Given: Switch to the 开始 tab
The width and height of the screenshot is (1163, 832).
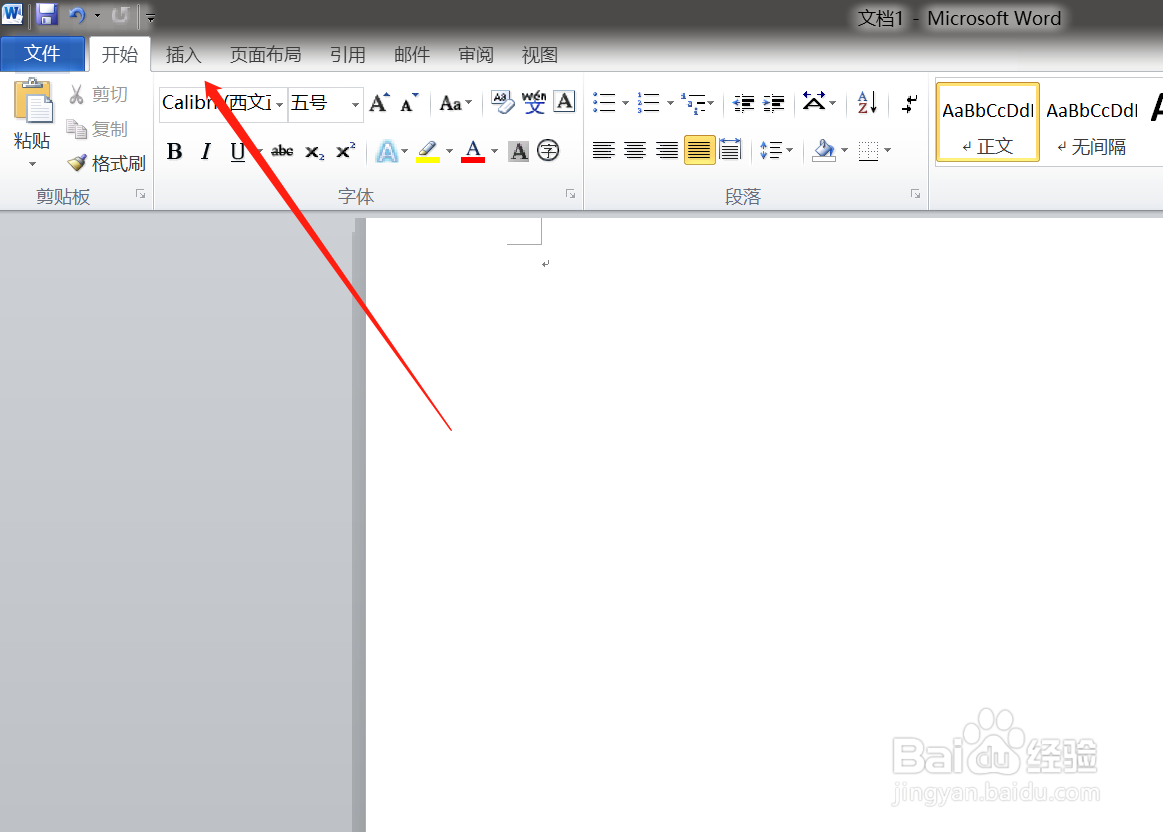Looking at the screenshot, I should pos(119,54).
